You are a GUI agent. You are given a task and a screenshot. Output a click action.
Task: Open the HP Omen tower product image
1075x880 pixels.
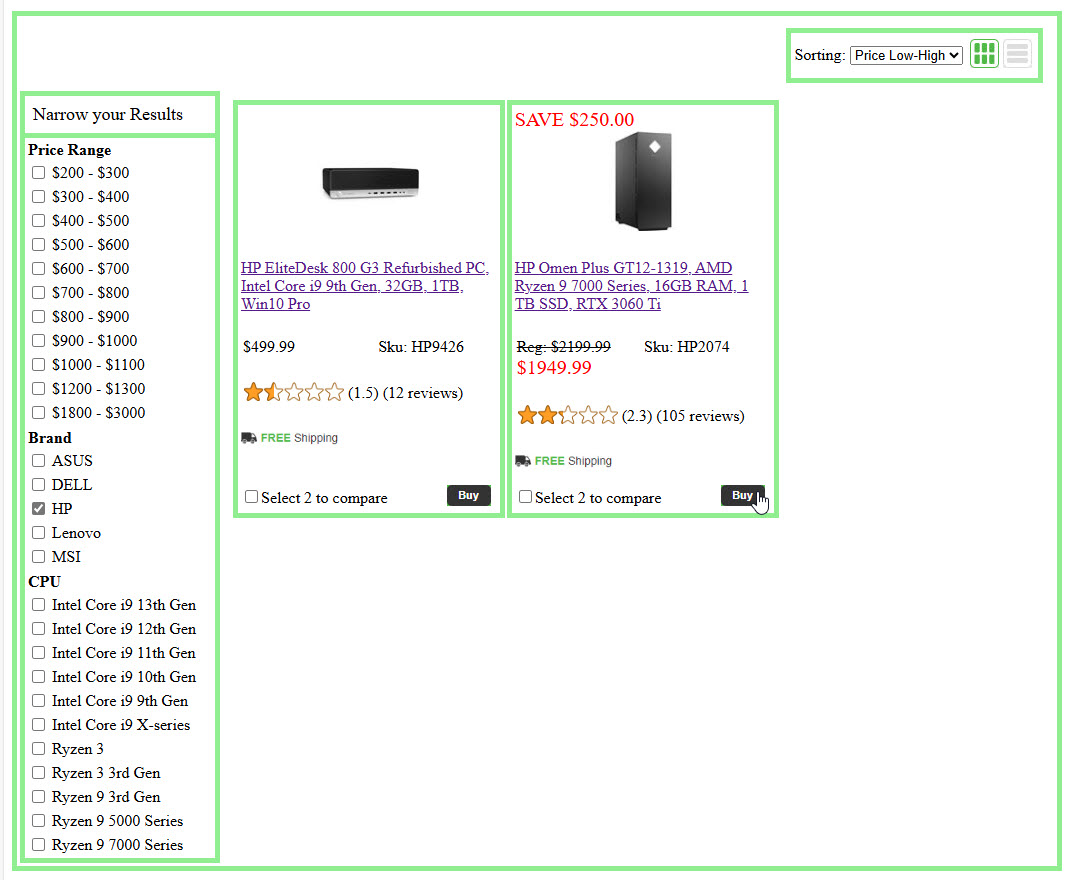(642, 182)
